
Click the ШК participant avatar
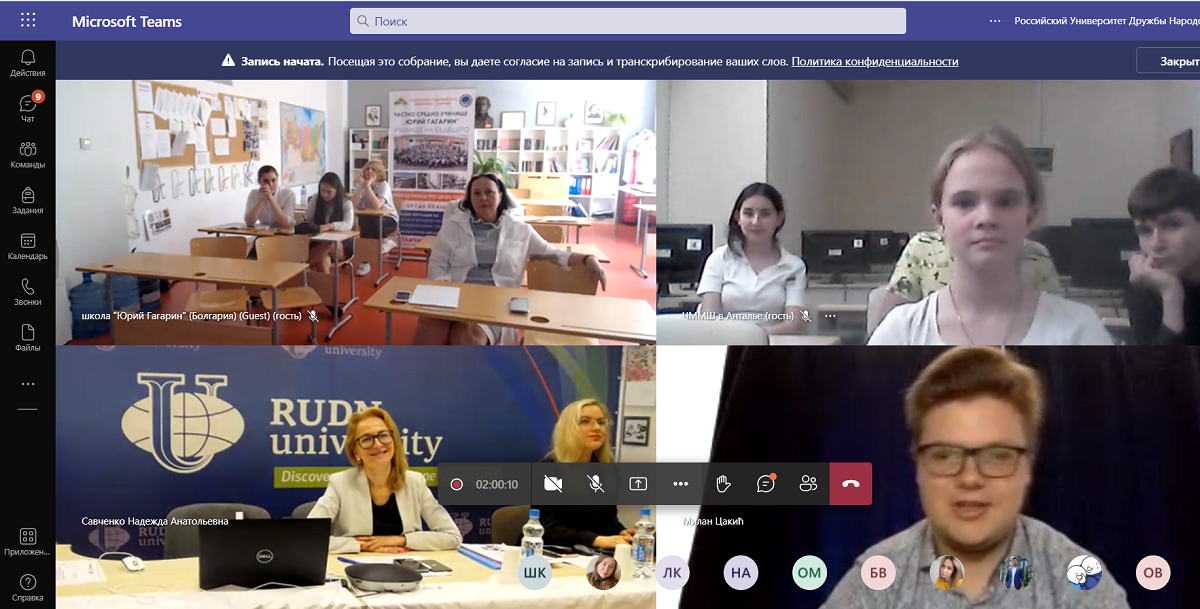(x=535, y=573)
